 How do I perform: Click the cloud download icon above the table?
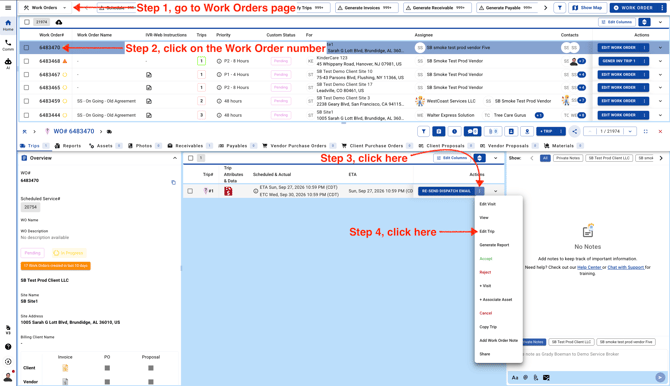tap(59, 22)
